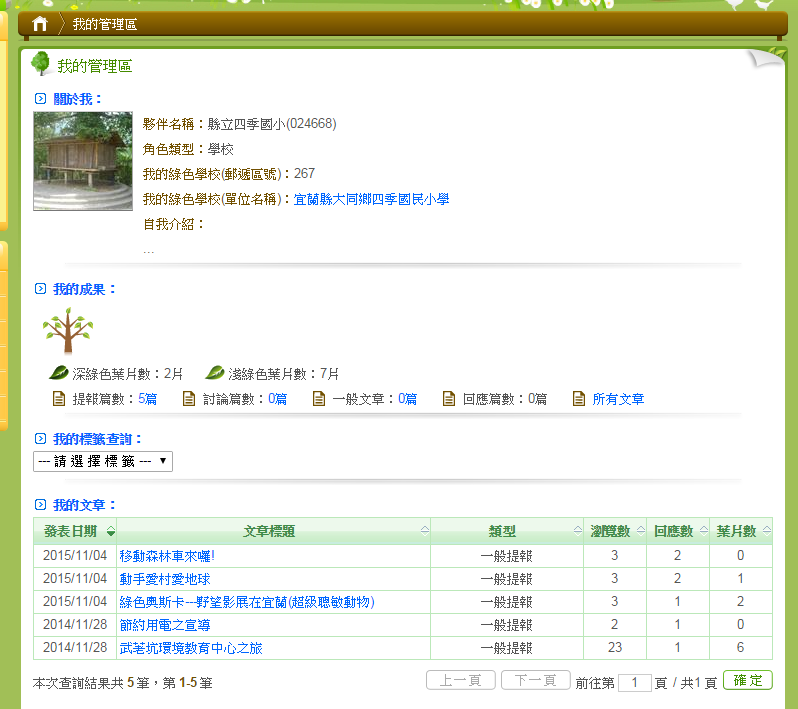Viewport: 798px width, 709px height.
Task: Click the document icon beside 提報篇數
Action: pyautogui.click(x=59, y=399)
